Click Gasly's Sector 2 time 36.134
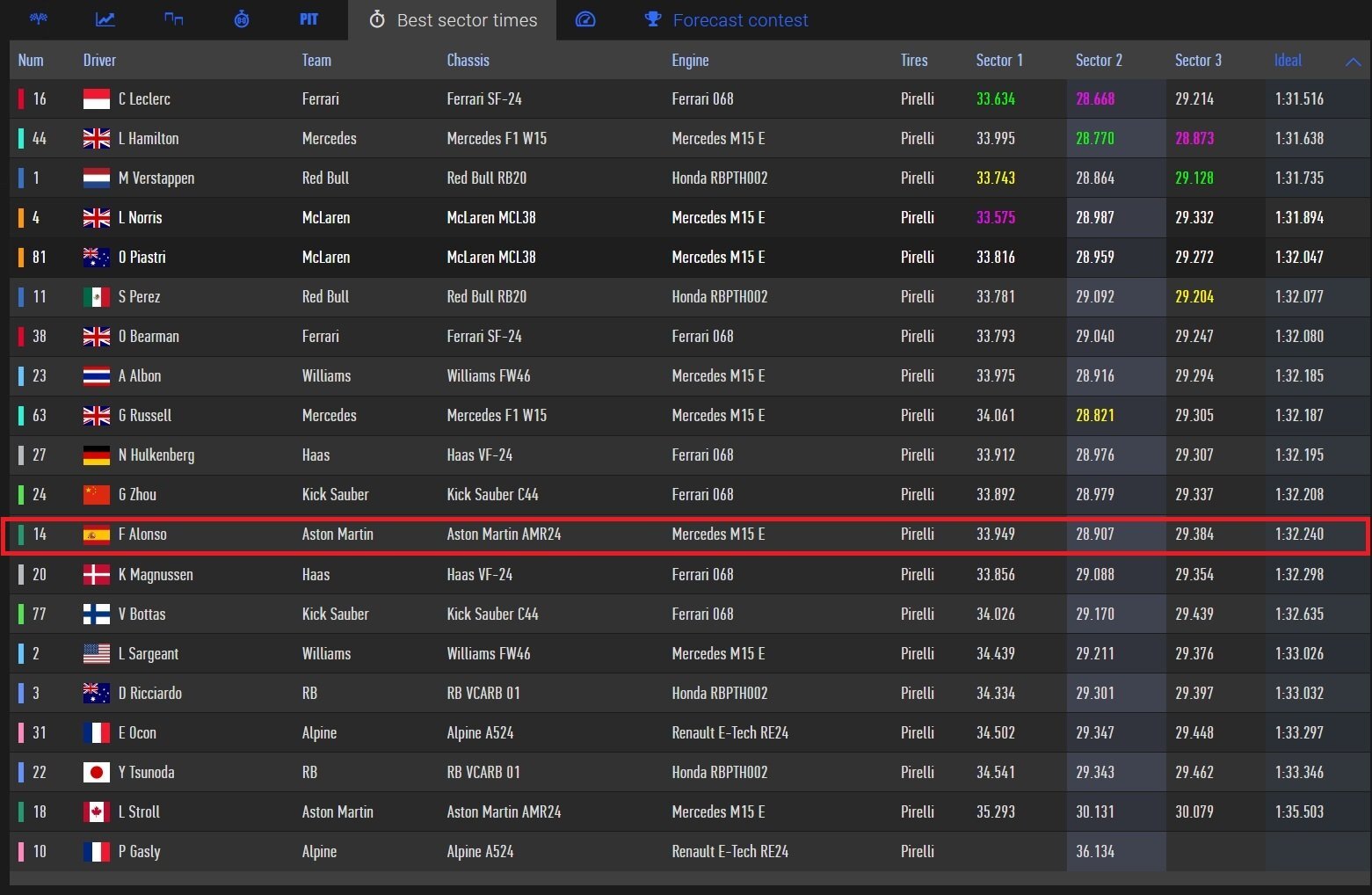 (1095, 851)
